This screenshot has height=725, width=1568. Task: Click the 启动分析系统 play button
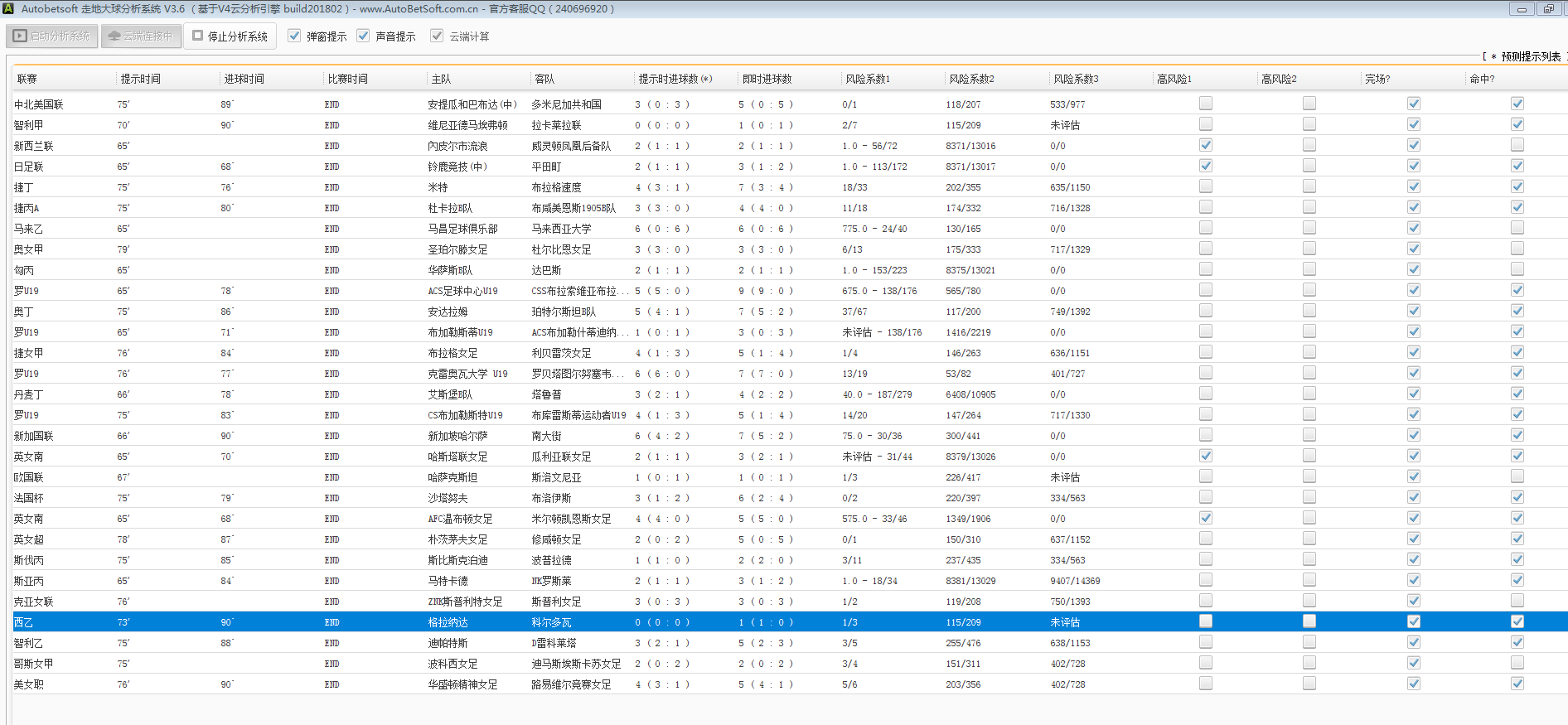pyautogui.click(x=52, y=36)
